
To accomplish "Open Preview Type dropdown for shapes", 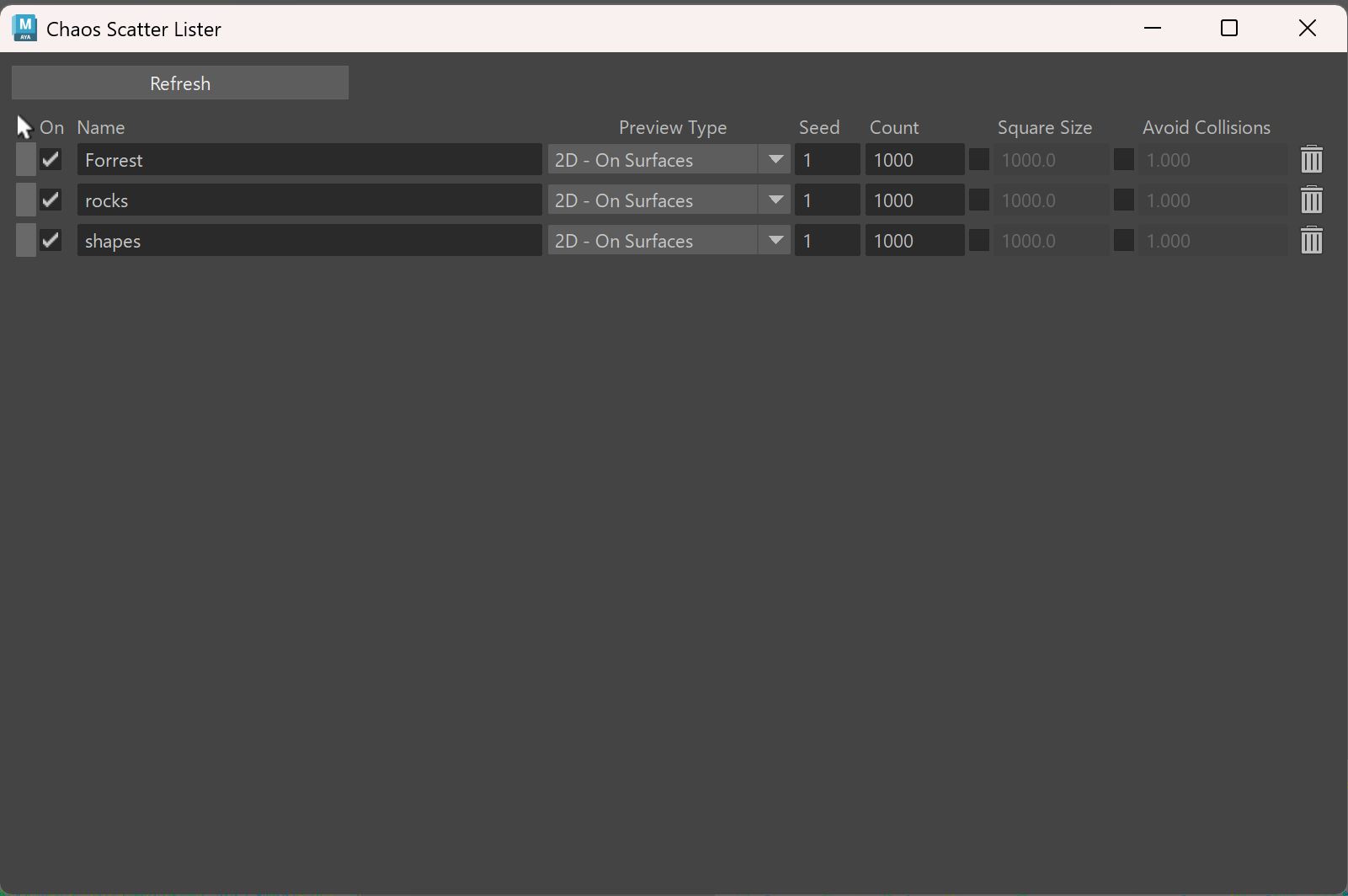I will pyautogui.click(x=669, y=241).
